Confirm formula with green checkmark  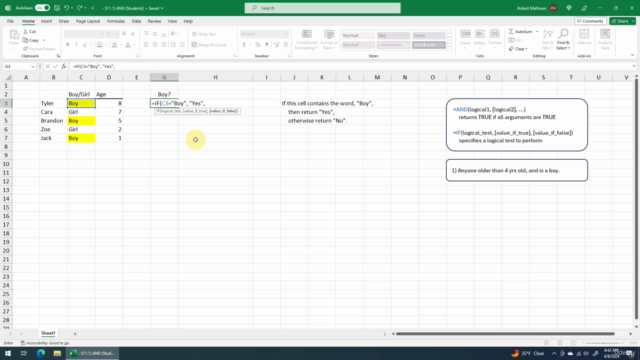(x=56, y=66)
